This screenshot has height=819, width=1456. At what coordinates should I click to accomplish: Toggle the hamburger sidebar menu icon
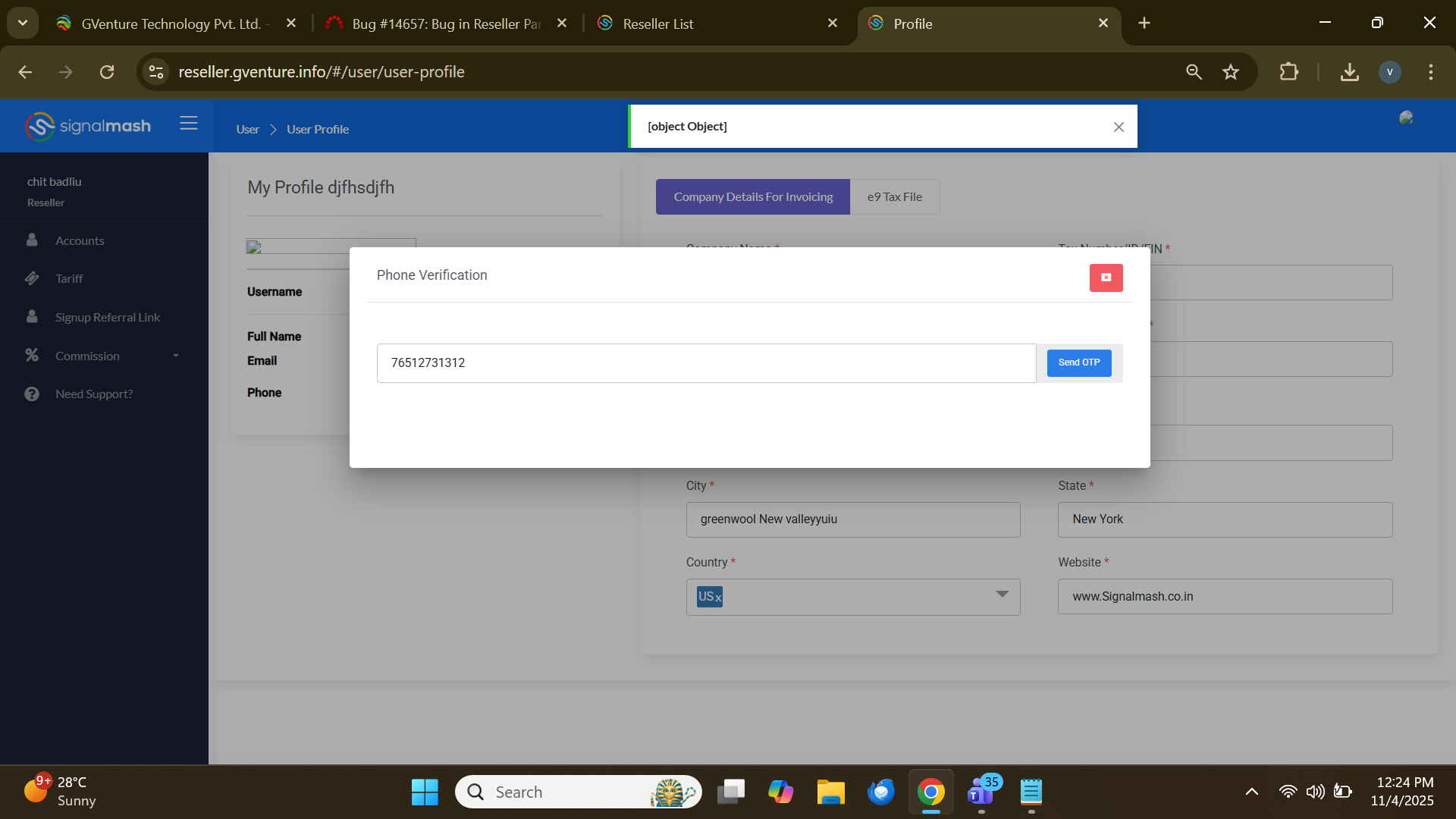click(x=189, y=124)
